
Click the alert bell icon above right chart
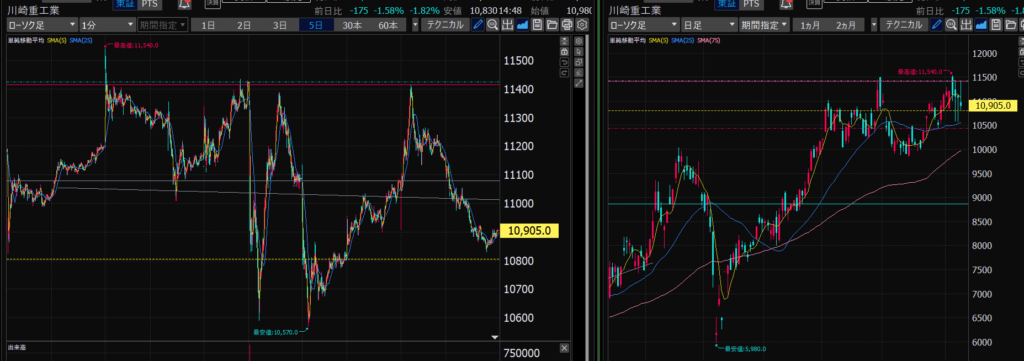[786, 4]
